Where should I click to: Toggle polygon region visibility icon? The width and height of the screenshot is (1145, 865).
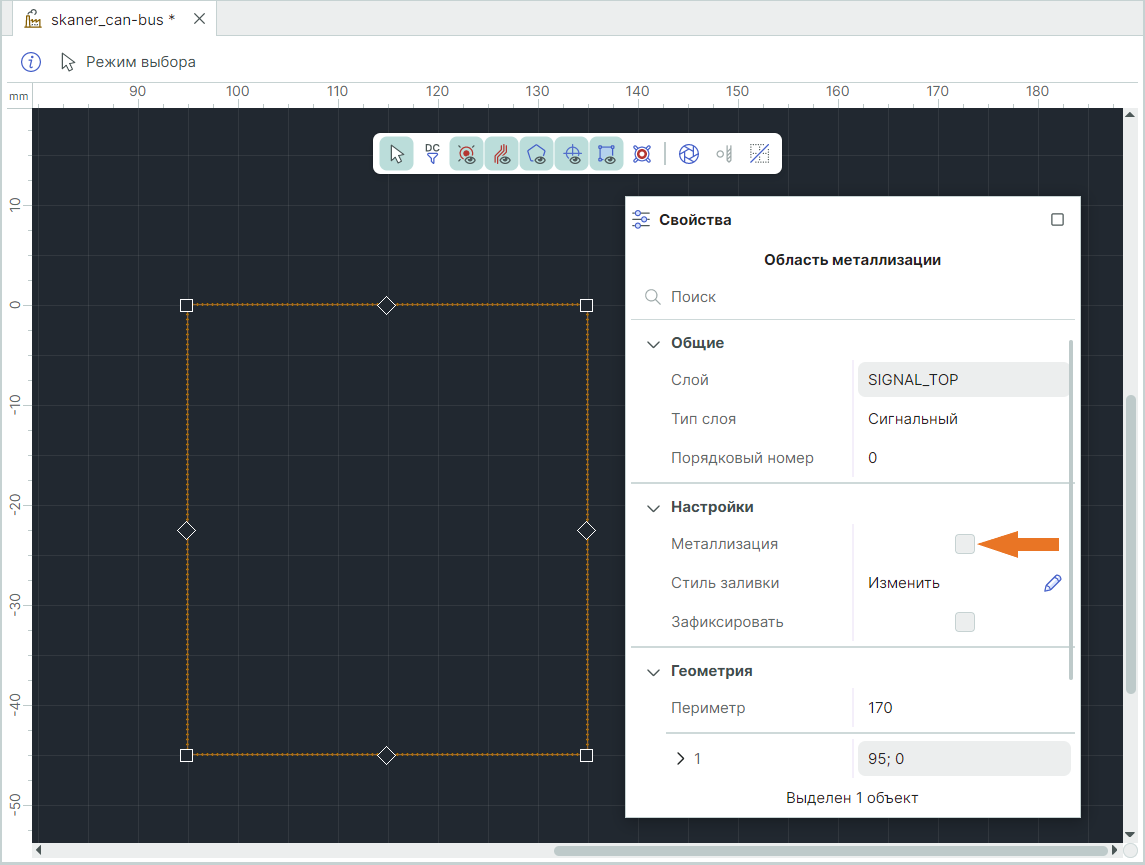tap(537, 154)
